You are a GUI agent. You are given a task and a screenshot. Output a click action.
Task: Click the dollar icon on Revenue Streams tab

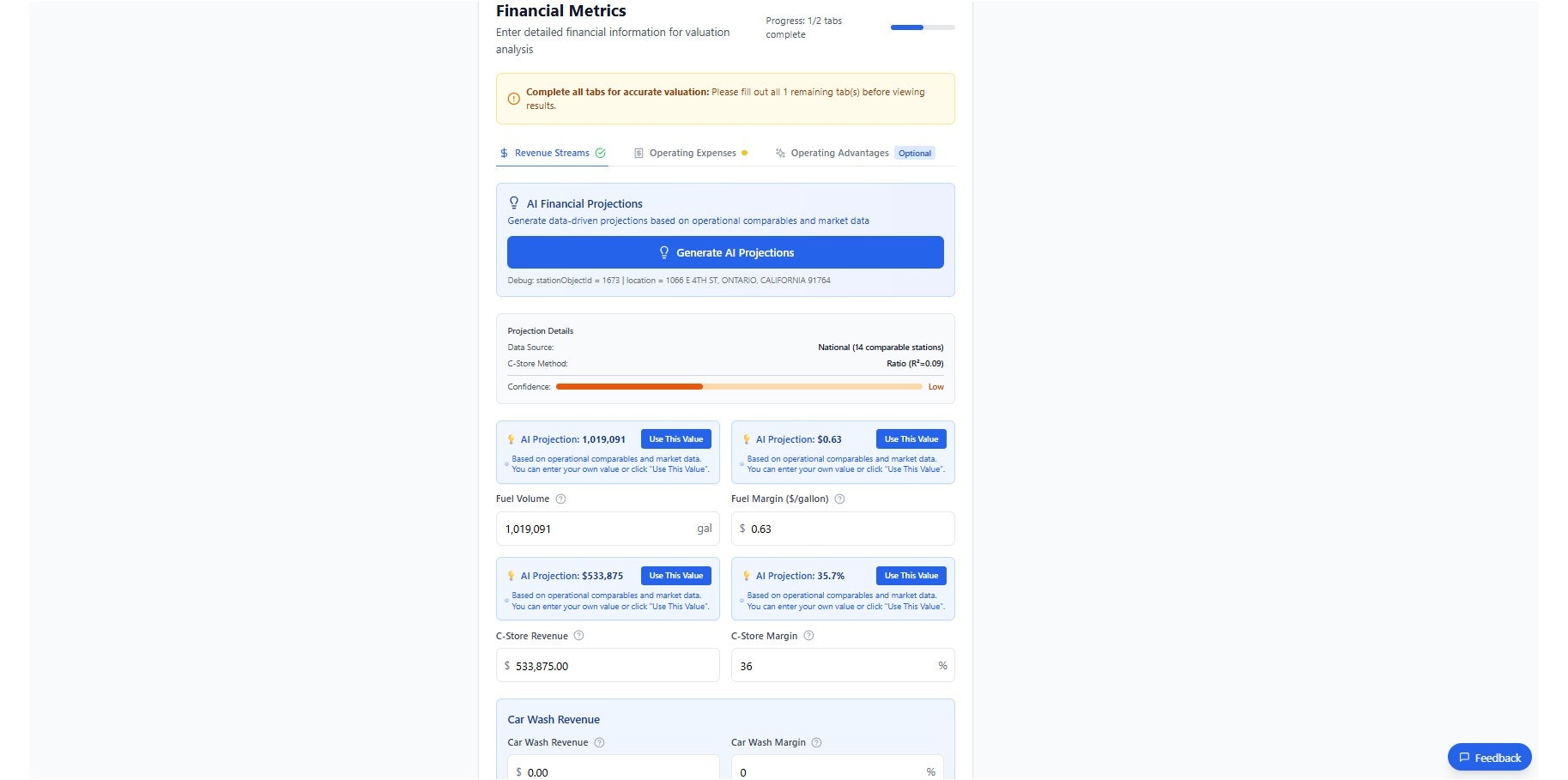(x=503, y=152)
